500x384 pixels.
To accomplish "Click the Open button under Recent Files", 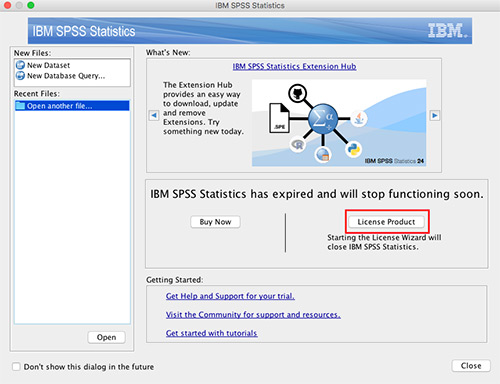I will (x=107, y=337).
